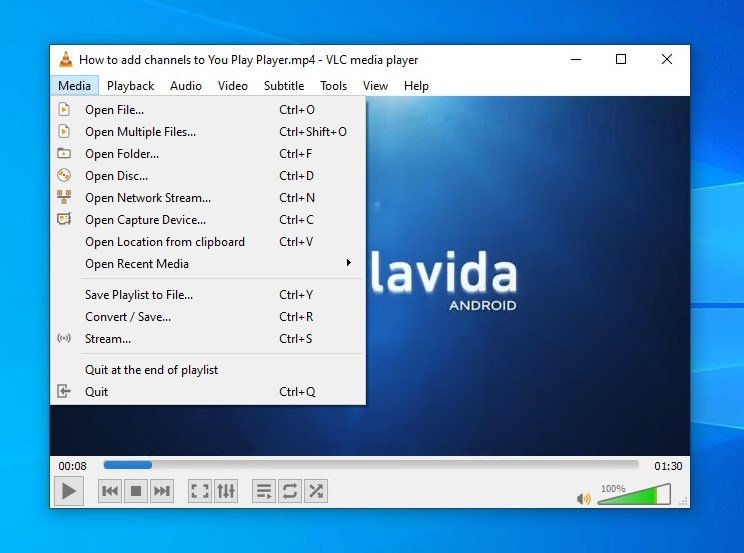
Task: Open the Tools menu
Action: coord(334,86)
